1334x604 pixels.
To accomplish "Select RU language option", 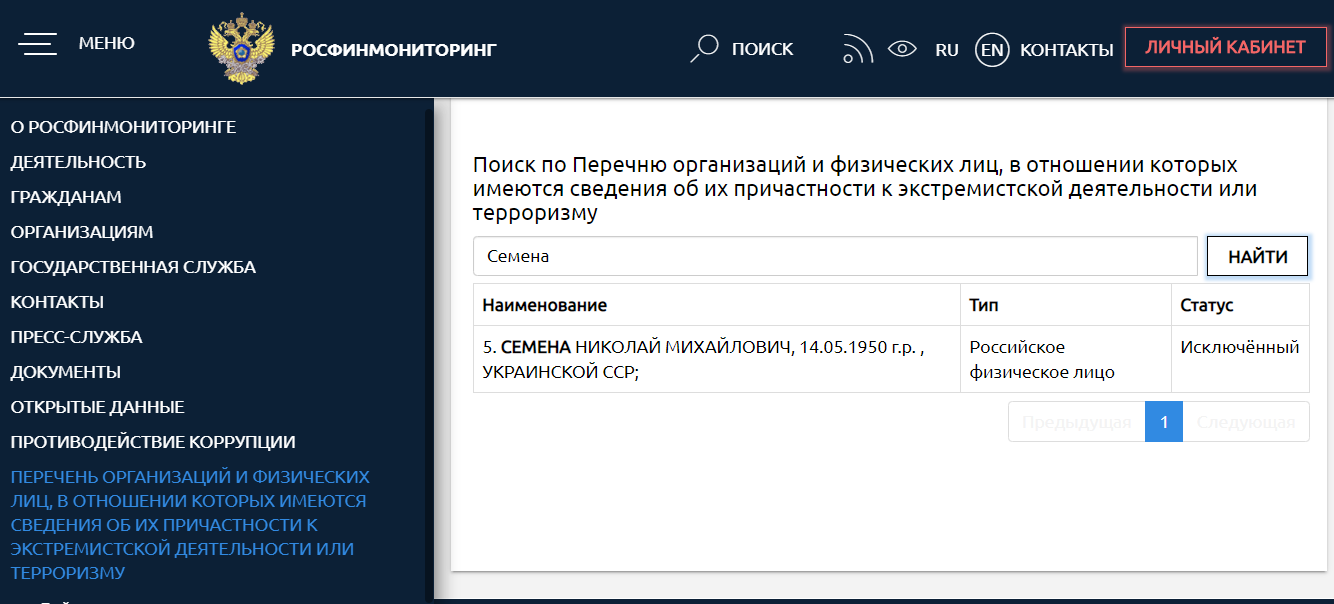I will 946,49.
